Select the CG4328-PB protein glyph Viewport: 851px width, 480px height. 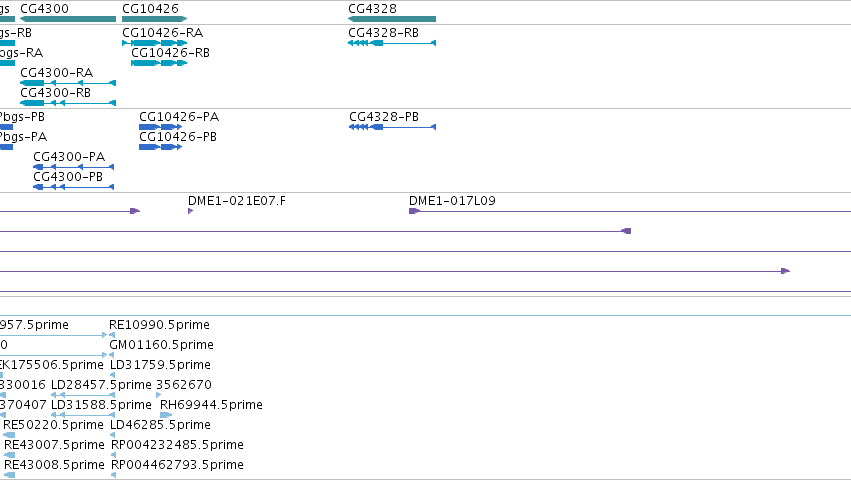[x=392, y=127]
